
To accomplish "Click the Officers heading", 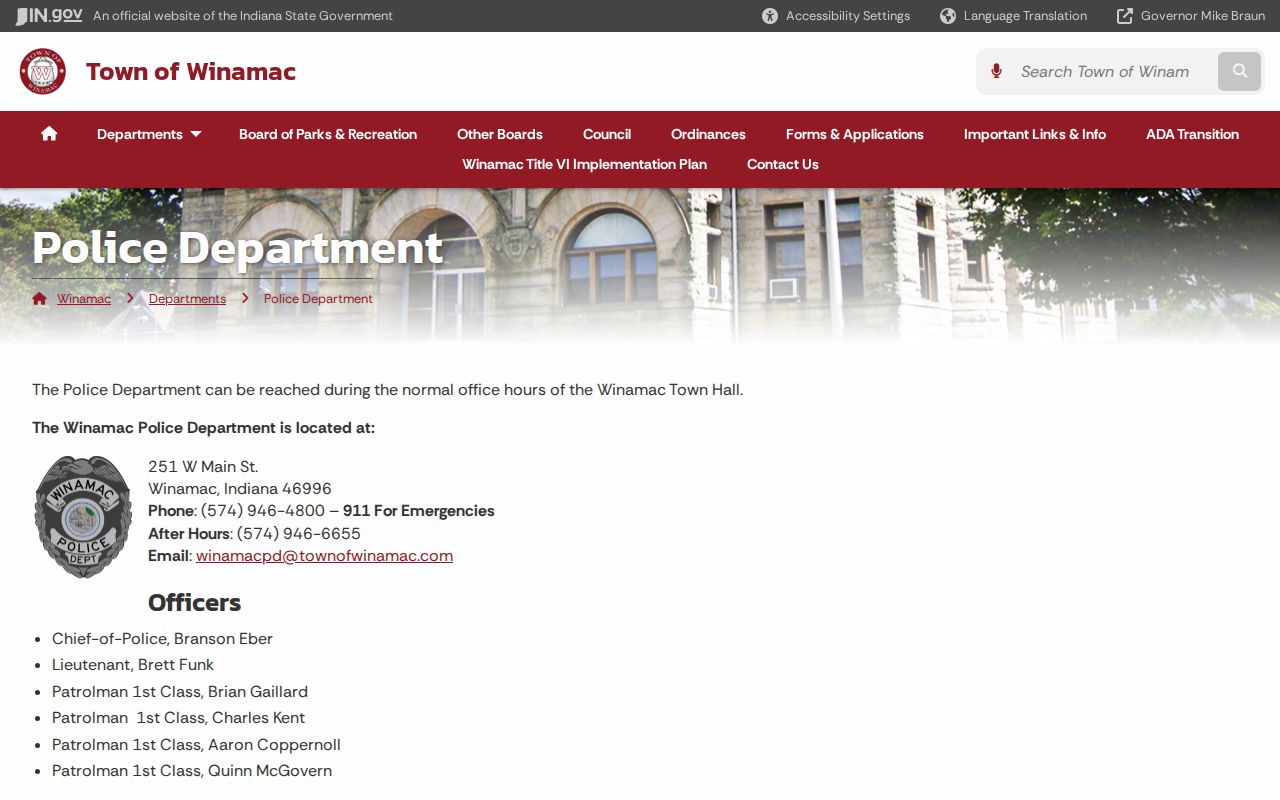I will [195, 603].
